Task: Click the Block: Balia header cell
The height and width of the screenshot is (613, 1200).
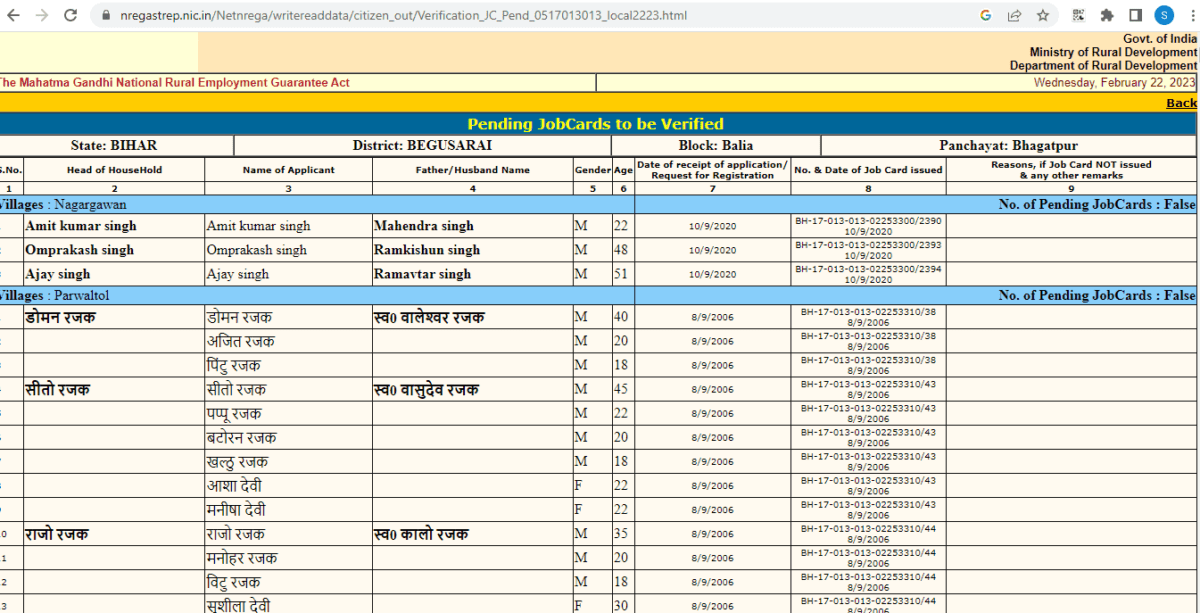Action: pos(715,144)
